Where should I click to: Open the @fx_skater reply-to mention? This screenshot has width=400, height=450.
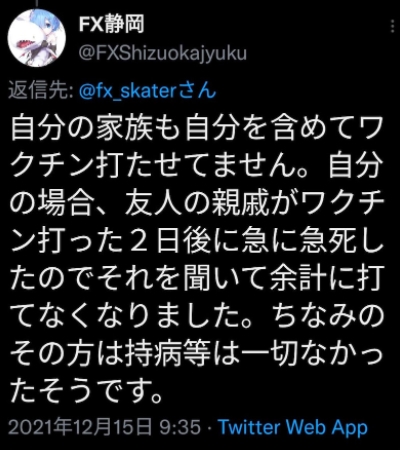(128, 91)
